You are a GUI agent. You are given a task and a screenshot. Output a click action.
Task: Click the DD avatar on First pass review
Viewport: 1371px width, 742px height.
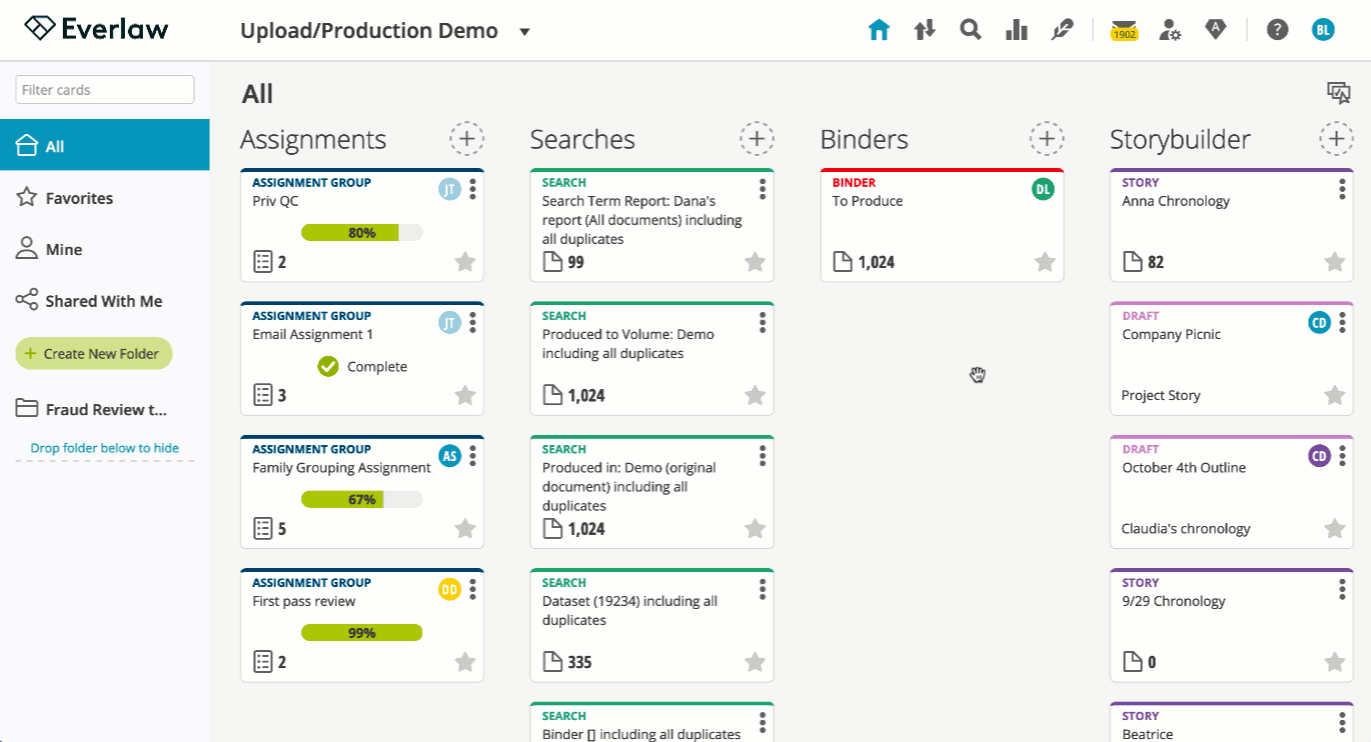coord(450,589)
